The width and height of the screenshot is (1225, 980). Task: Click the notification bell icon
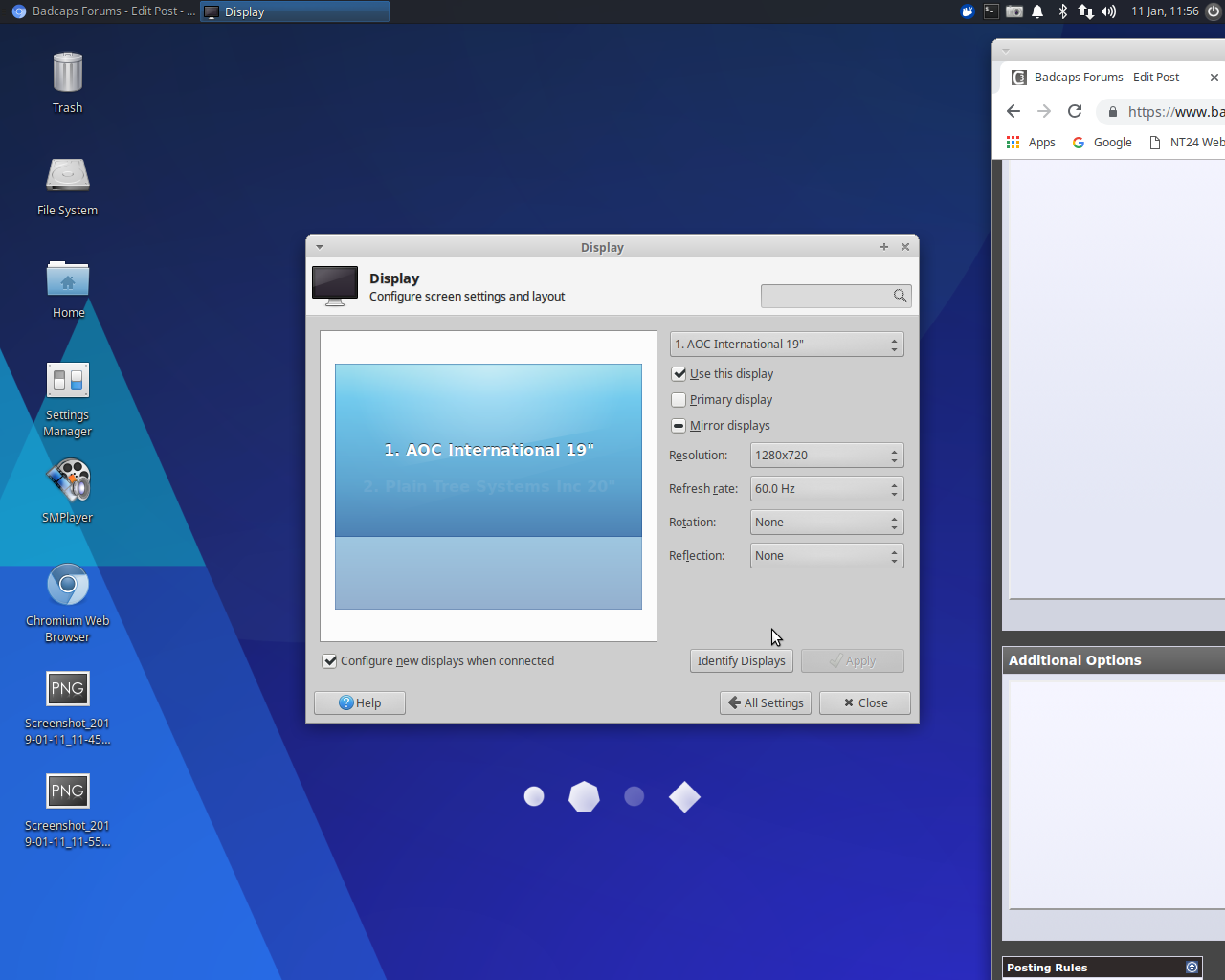(x=1037, y=11)
